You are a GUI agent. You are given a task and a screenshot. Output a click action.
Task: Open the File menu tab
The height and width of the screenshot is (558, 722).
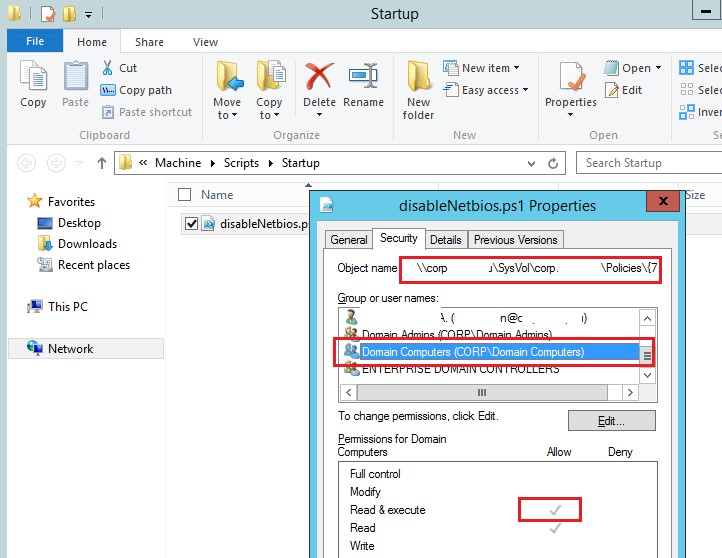point(35,41)
